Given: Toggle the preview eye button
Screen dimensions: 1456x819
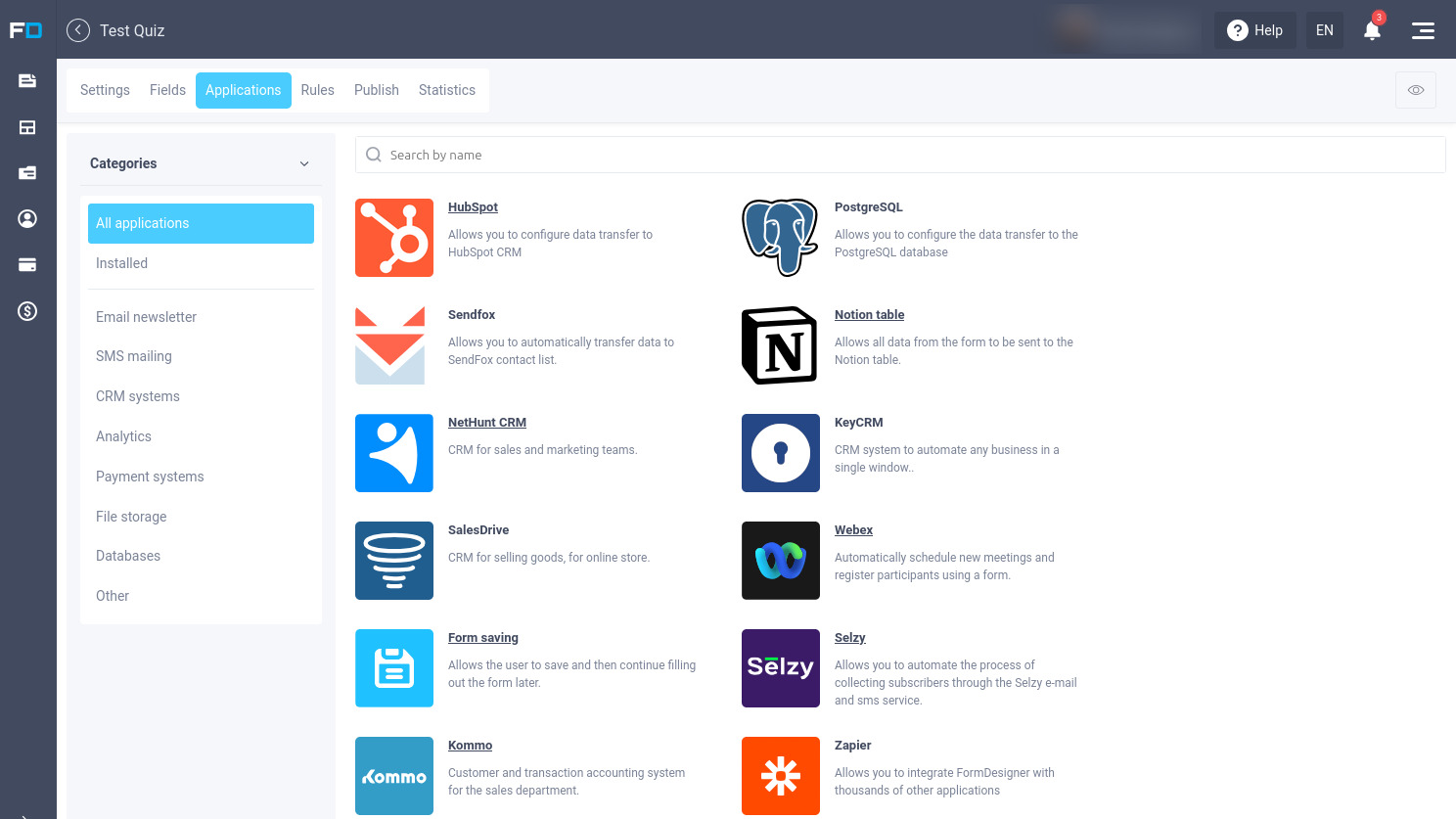Looking at the screenshot, I should pos(1416,90).
